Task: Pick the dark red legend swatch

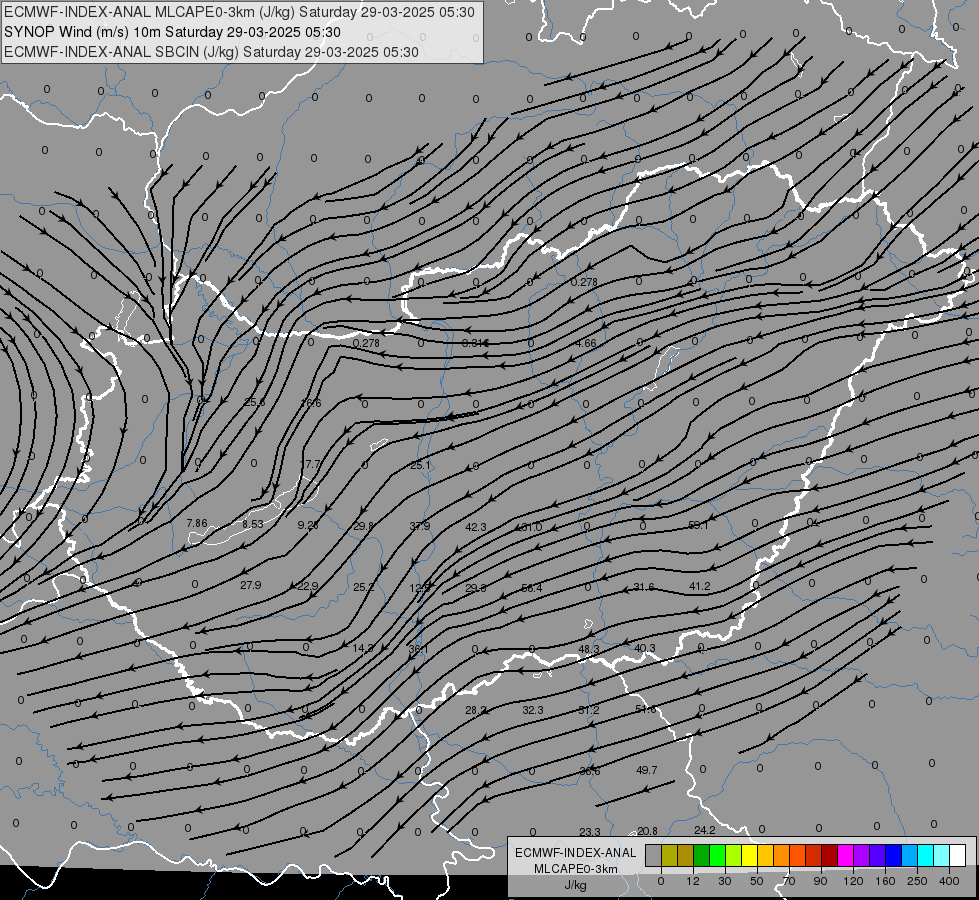Action: coord(829,855)
